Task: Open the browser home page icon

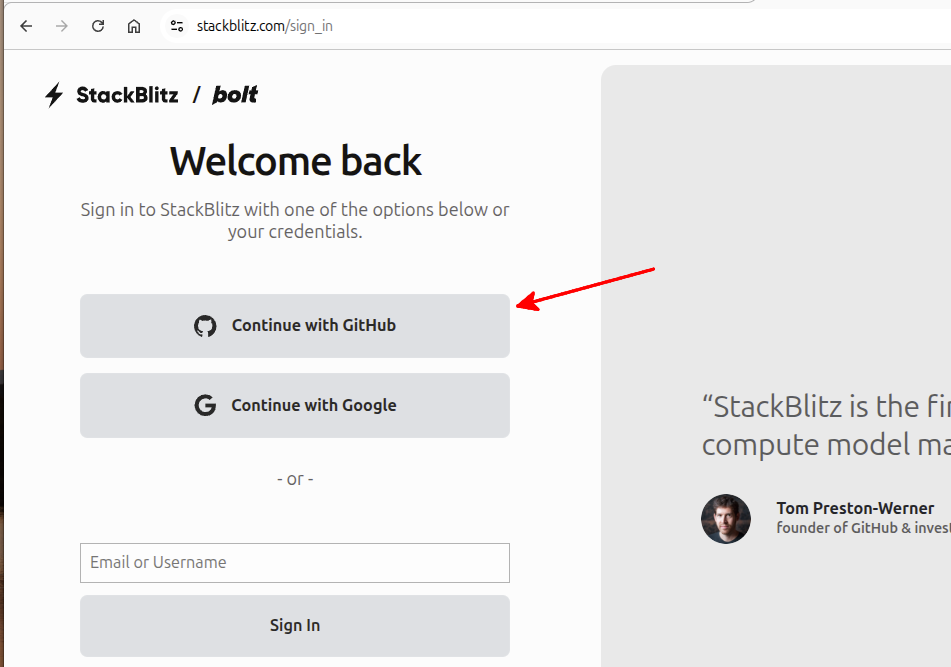Action: click(134, 25)
